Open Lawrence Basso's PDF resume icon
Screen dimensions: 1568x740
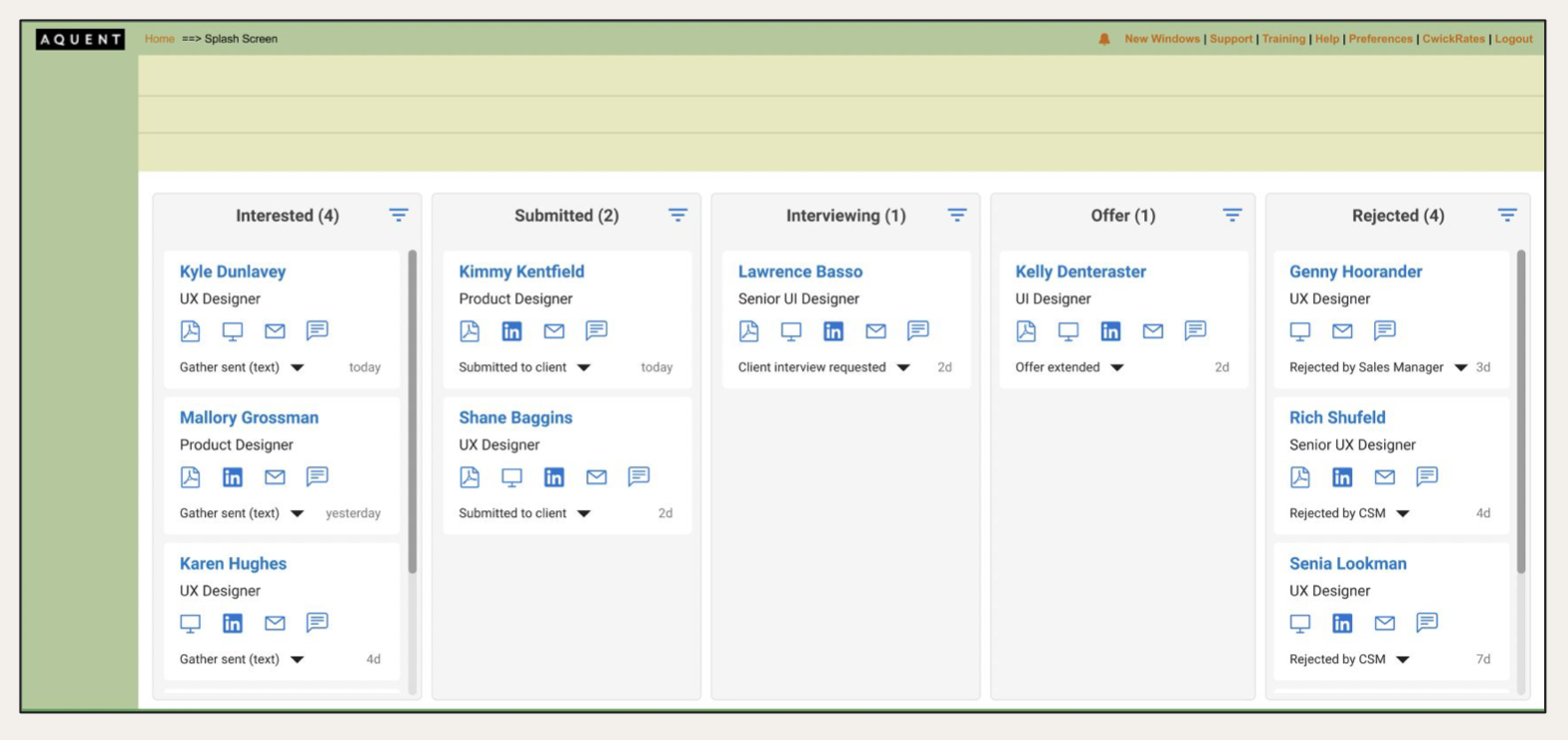(749, 331)
